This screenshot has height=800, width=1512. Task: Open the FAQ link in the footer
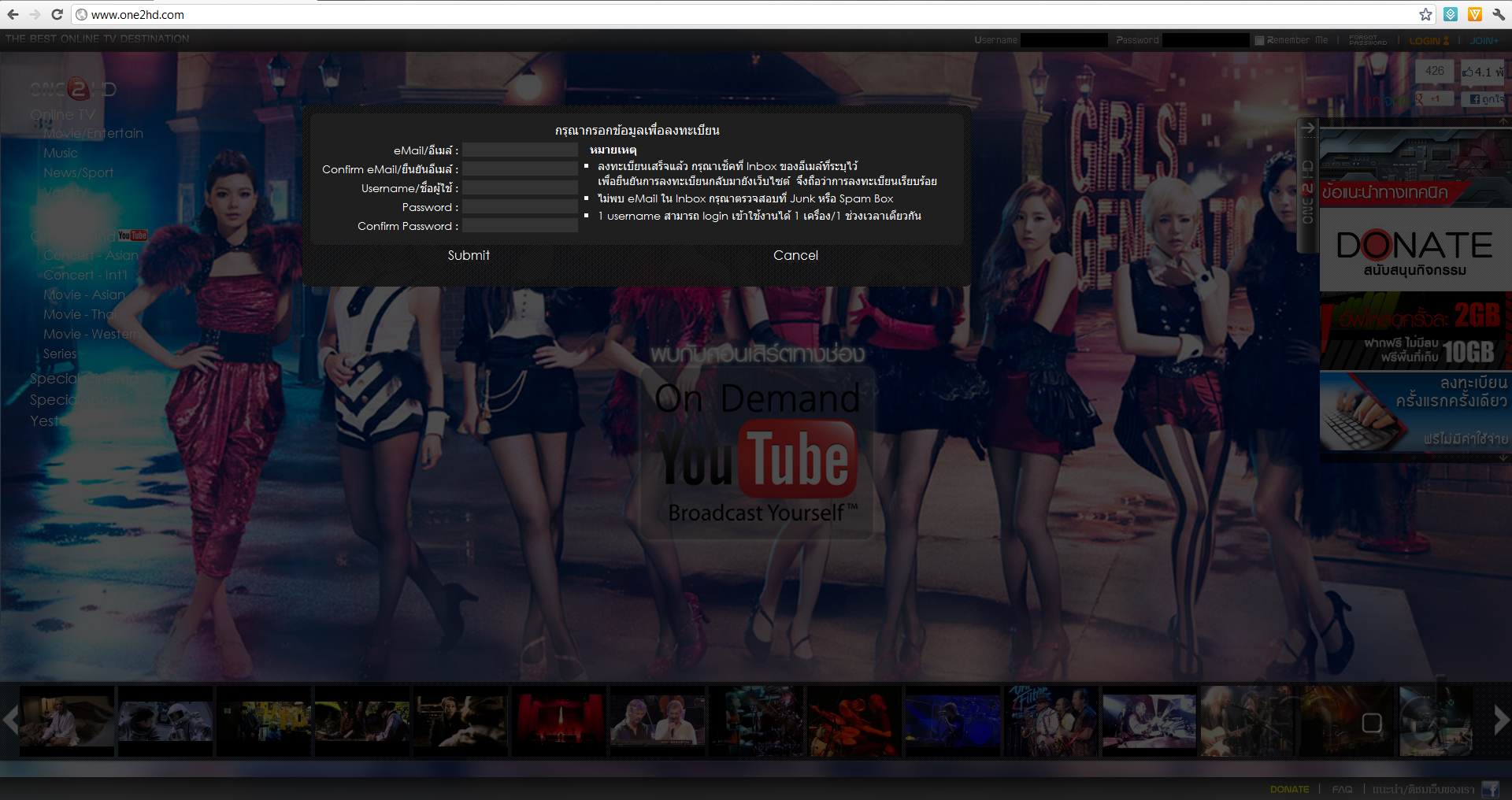click(1342, 789)
